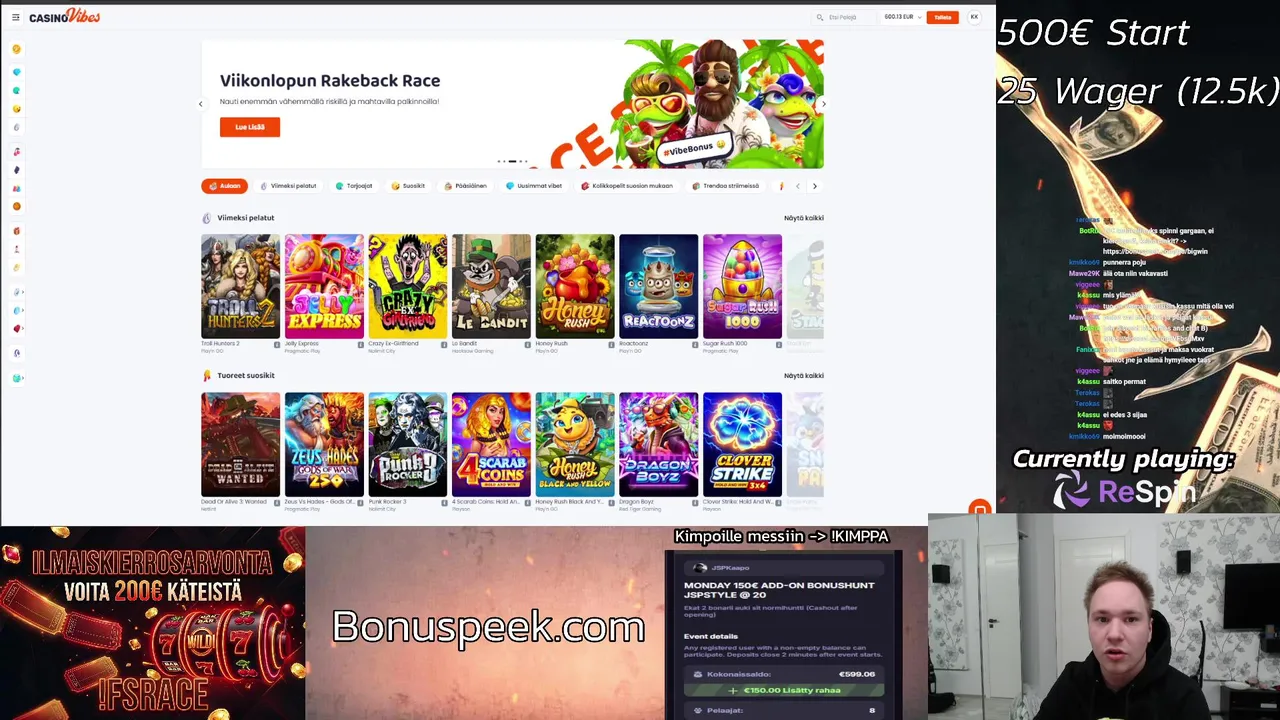This screenshot has height=720, width=1280.
Task: Click the Viikonlopun Rakeback Race banner title
Action: (330, 81)
